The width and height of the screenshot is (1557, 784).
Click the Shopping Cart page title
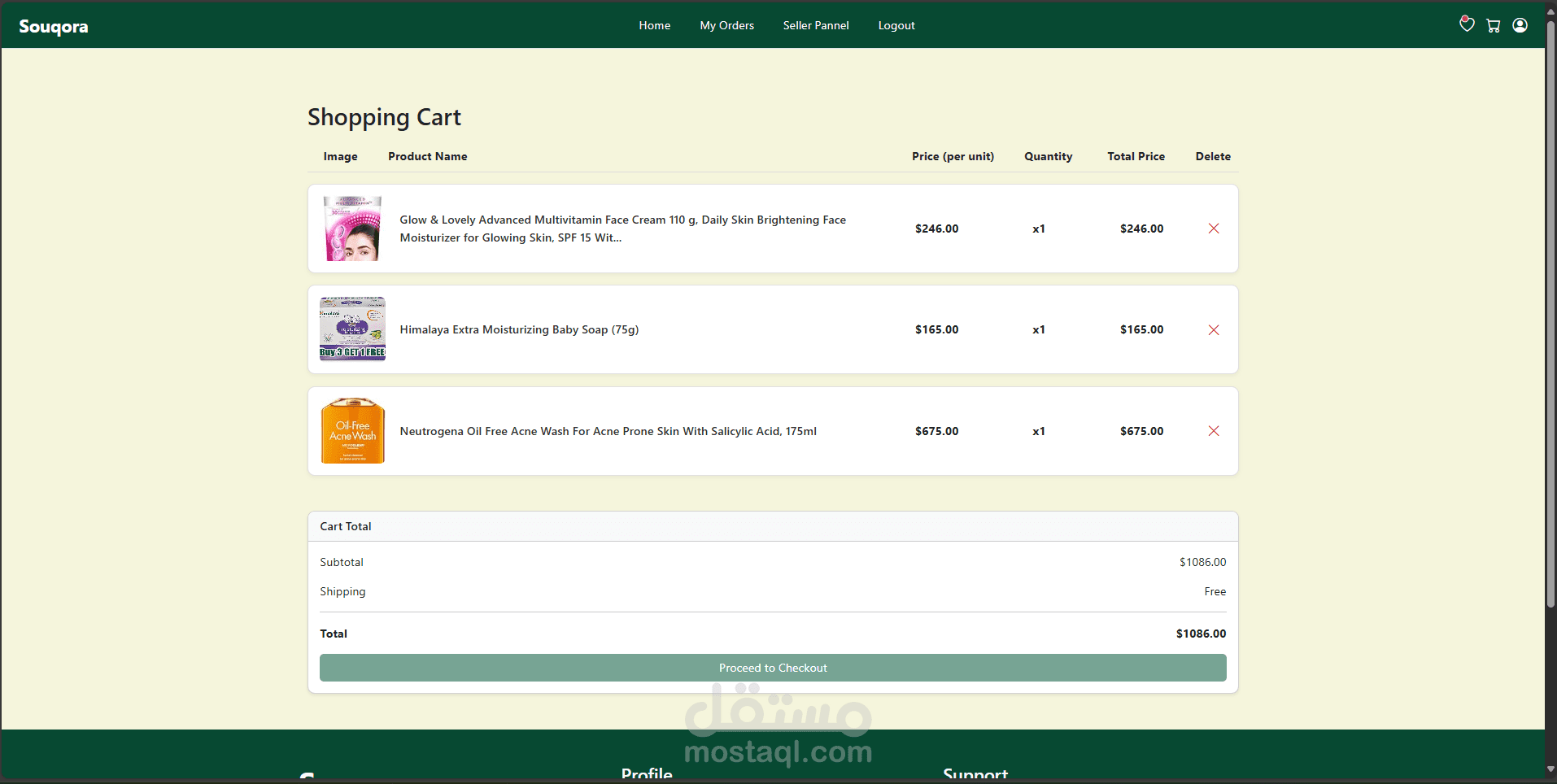[x=384, y=118]
